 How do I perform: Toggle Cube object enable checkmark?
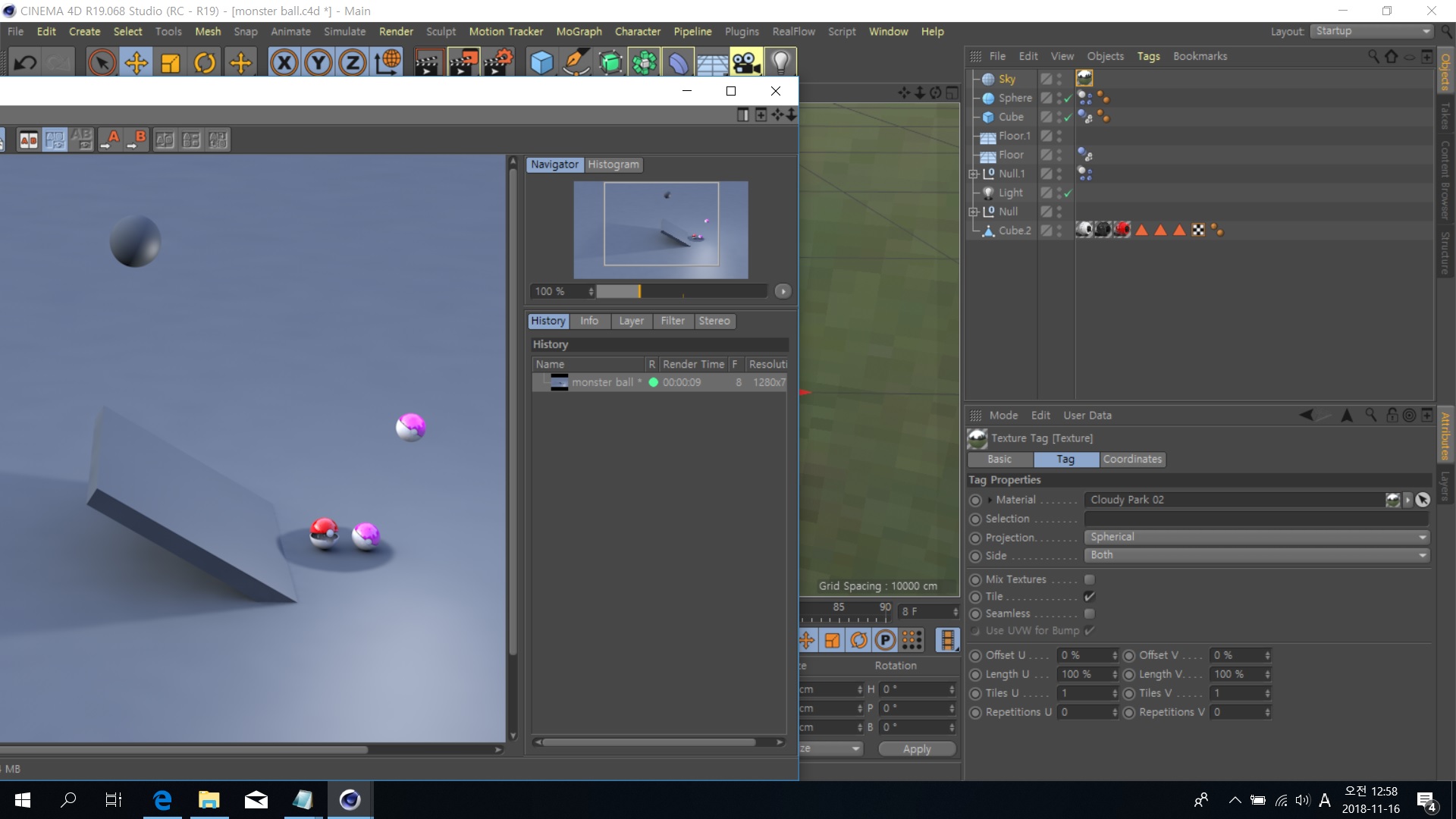point(1068,118)
